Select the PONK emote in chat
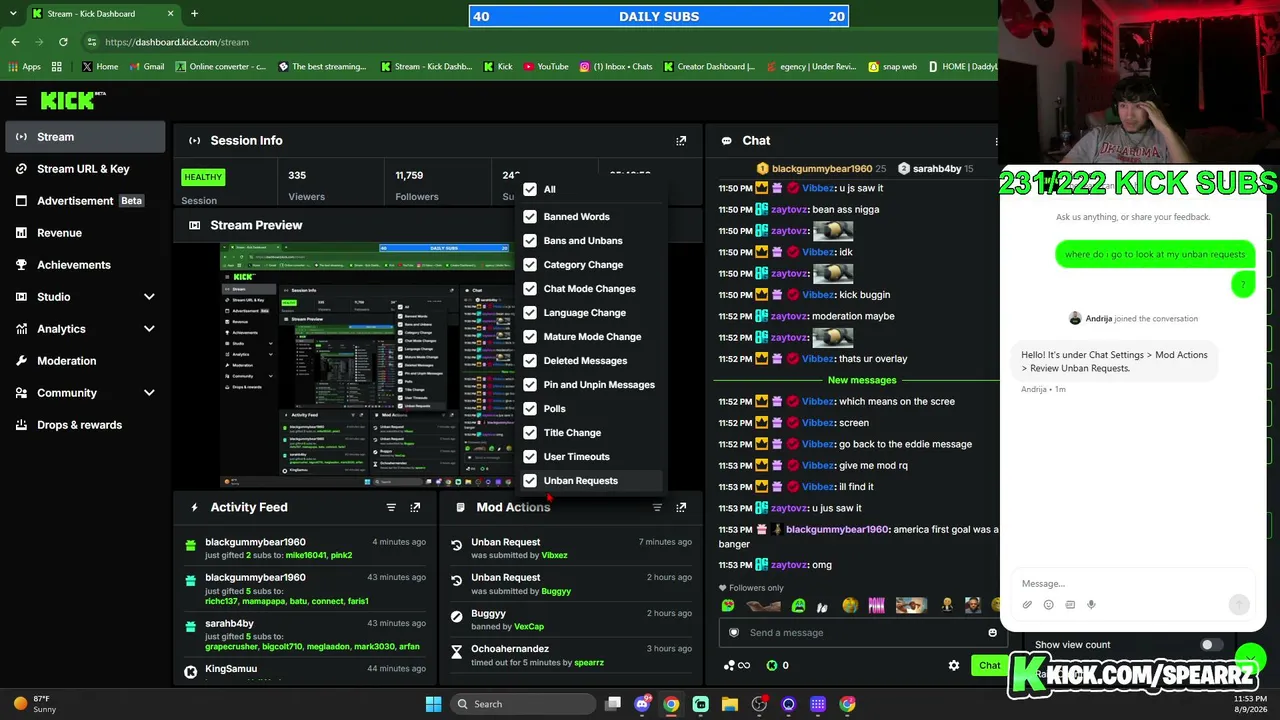The width and height of the screenshot is (1280, 720). (x=876, y=605)
